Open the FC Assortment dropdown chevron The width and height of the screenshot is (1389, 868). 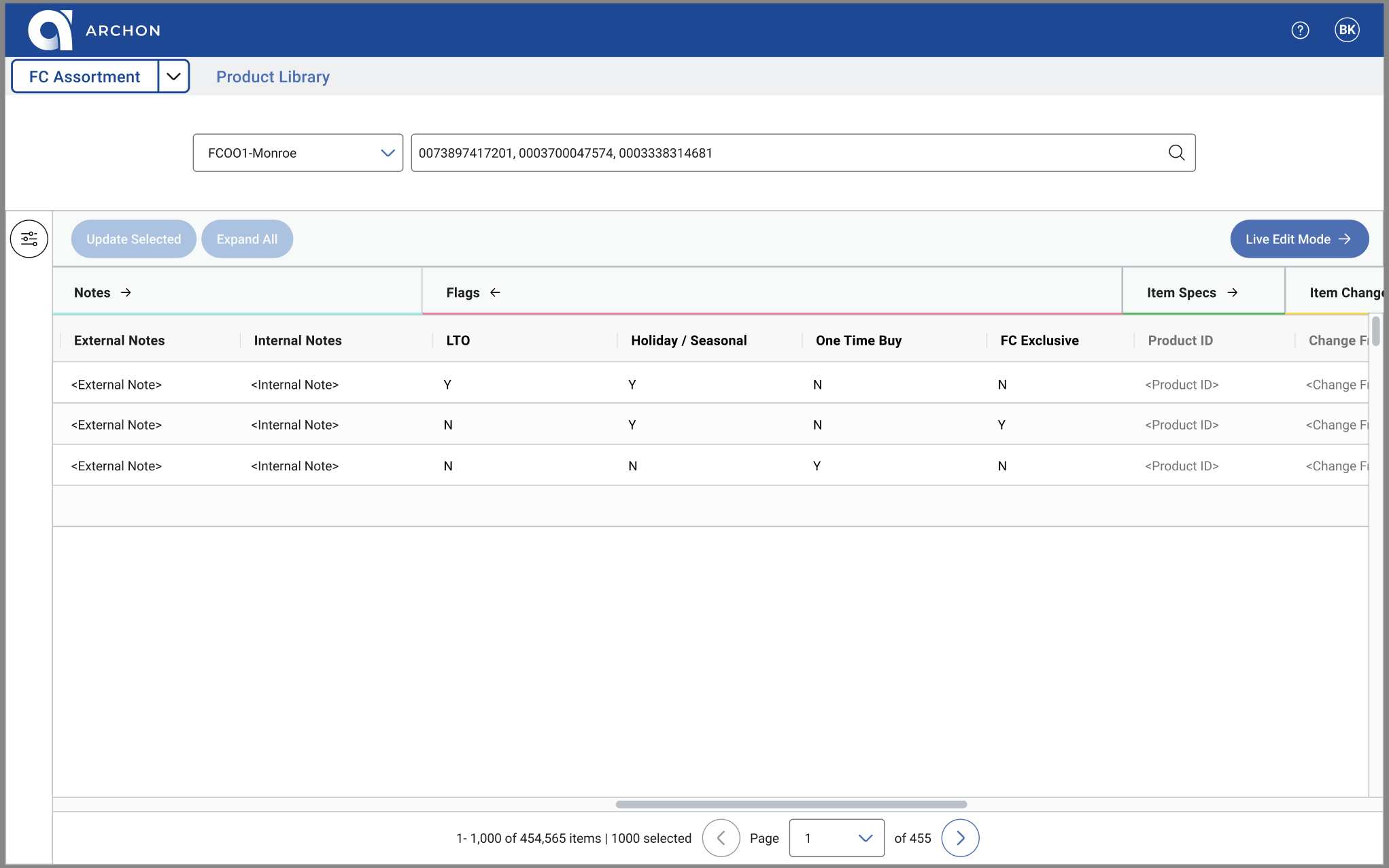click(x=173, y=77)
